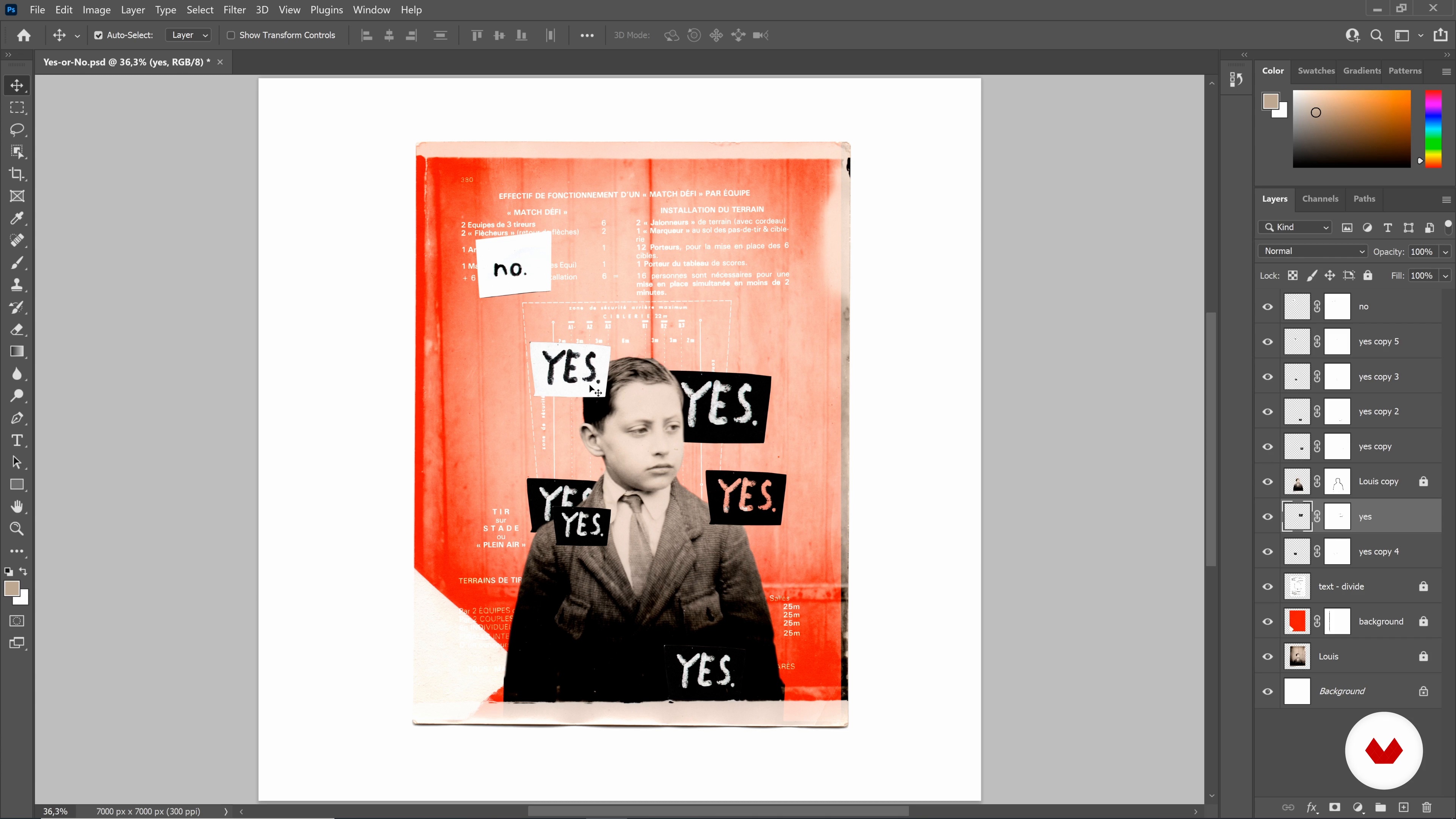Click the zoom percentage field 36,3%
This screenshot has height=819, width=1456.
(x=55, y=811)
